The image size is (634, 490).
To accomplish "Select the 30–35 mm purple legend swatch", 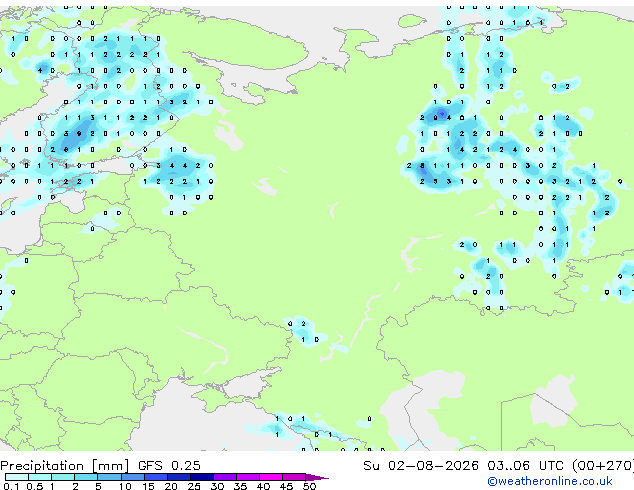I will tap(225, 477).
